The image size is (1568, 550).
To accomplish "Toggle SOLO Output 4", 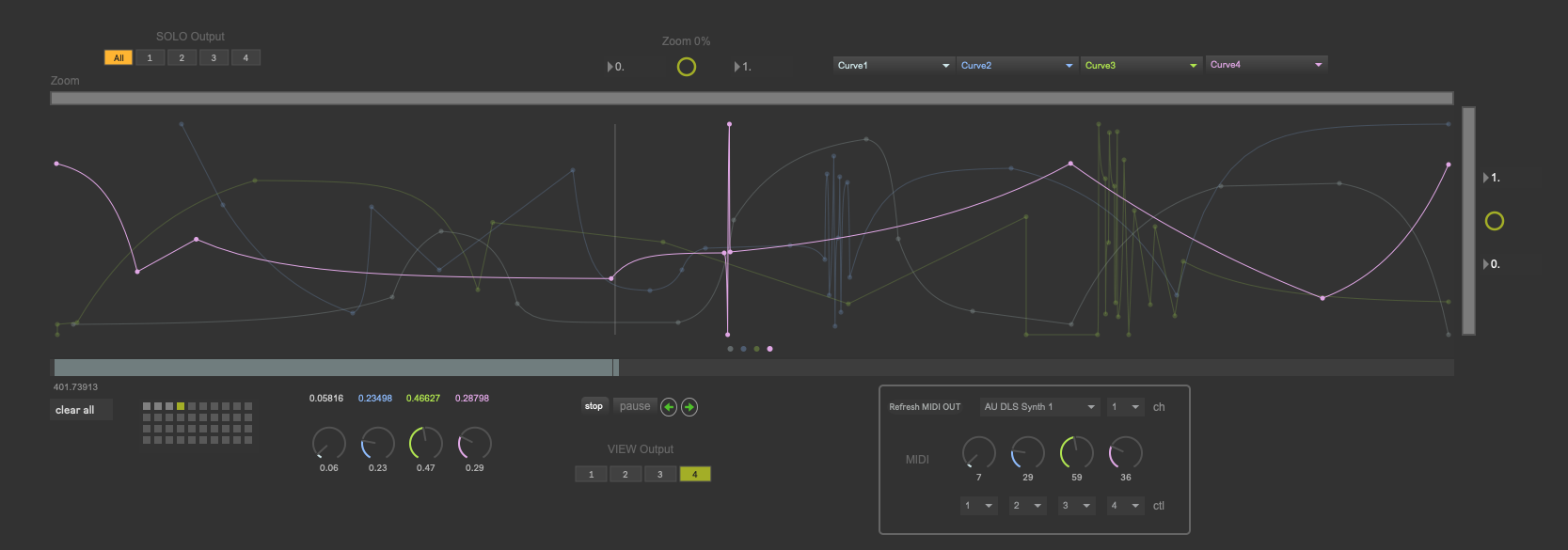I will (245, 58).
